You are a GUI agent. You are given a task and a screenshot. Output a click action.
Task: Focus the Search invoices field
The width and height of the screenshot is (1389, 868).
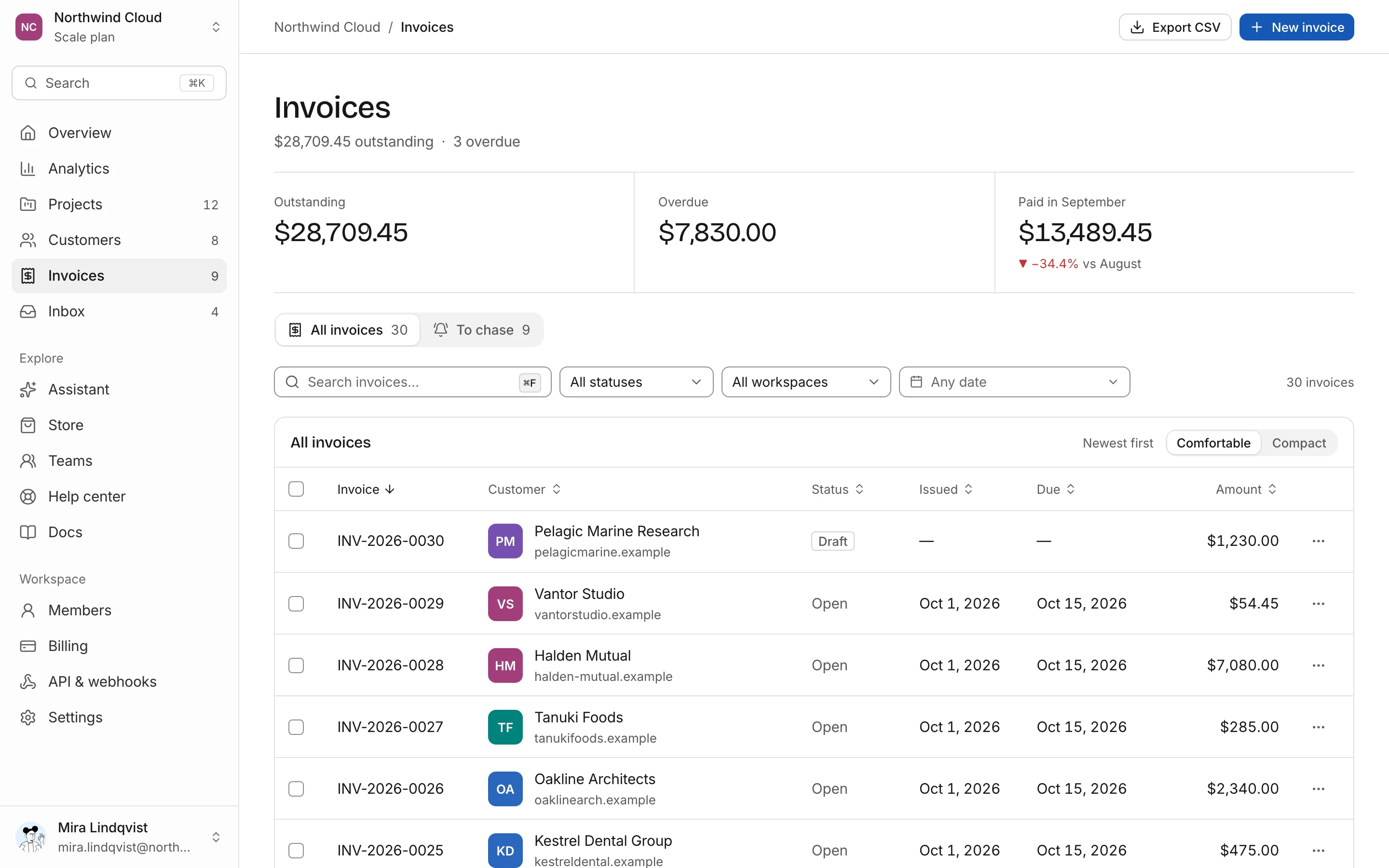[x=412, y=382]
